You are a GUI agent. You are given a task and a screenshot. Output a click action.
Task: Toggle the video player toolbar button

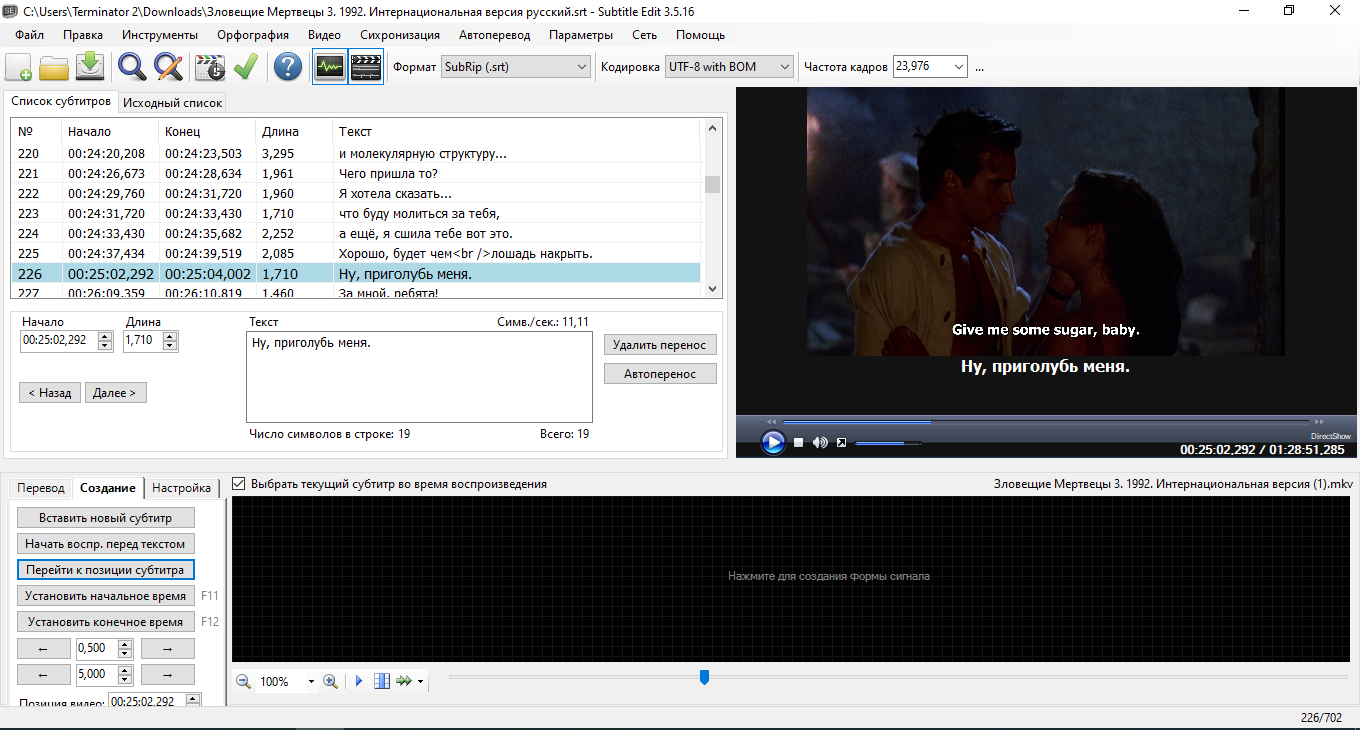tap(366, 67)
